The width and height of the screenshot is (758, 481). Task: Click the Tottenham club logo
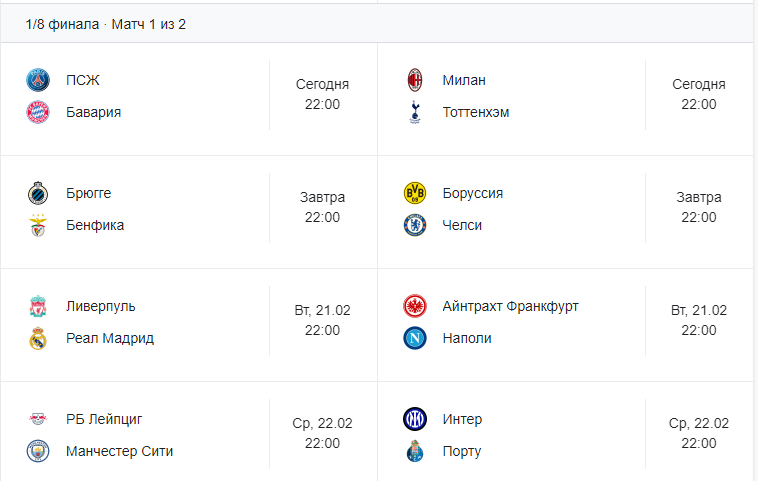pos(415,112)
